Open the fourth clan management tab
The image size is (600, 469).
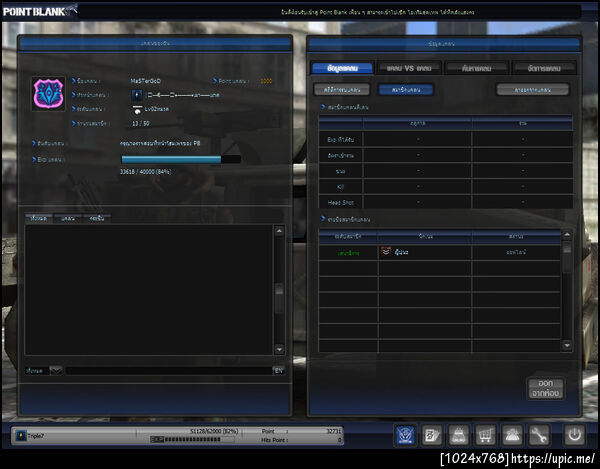[544, 68]
